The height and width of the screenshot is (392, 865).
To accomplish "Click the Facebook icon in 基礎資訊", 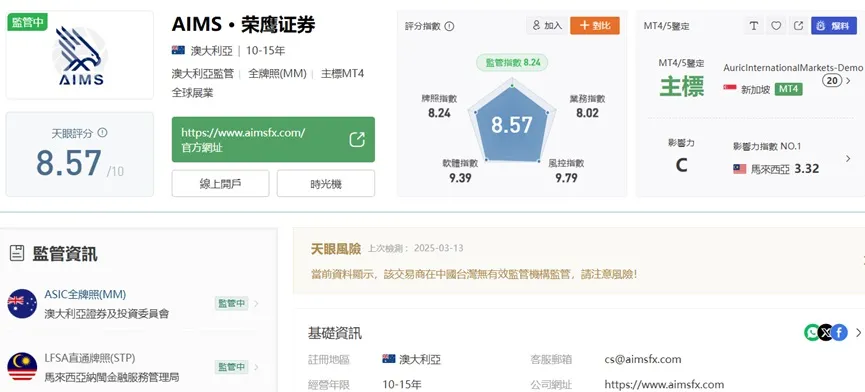I will (839, 332).
